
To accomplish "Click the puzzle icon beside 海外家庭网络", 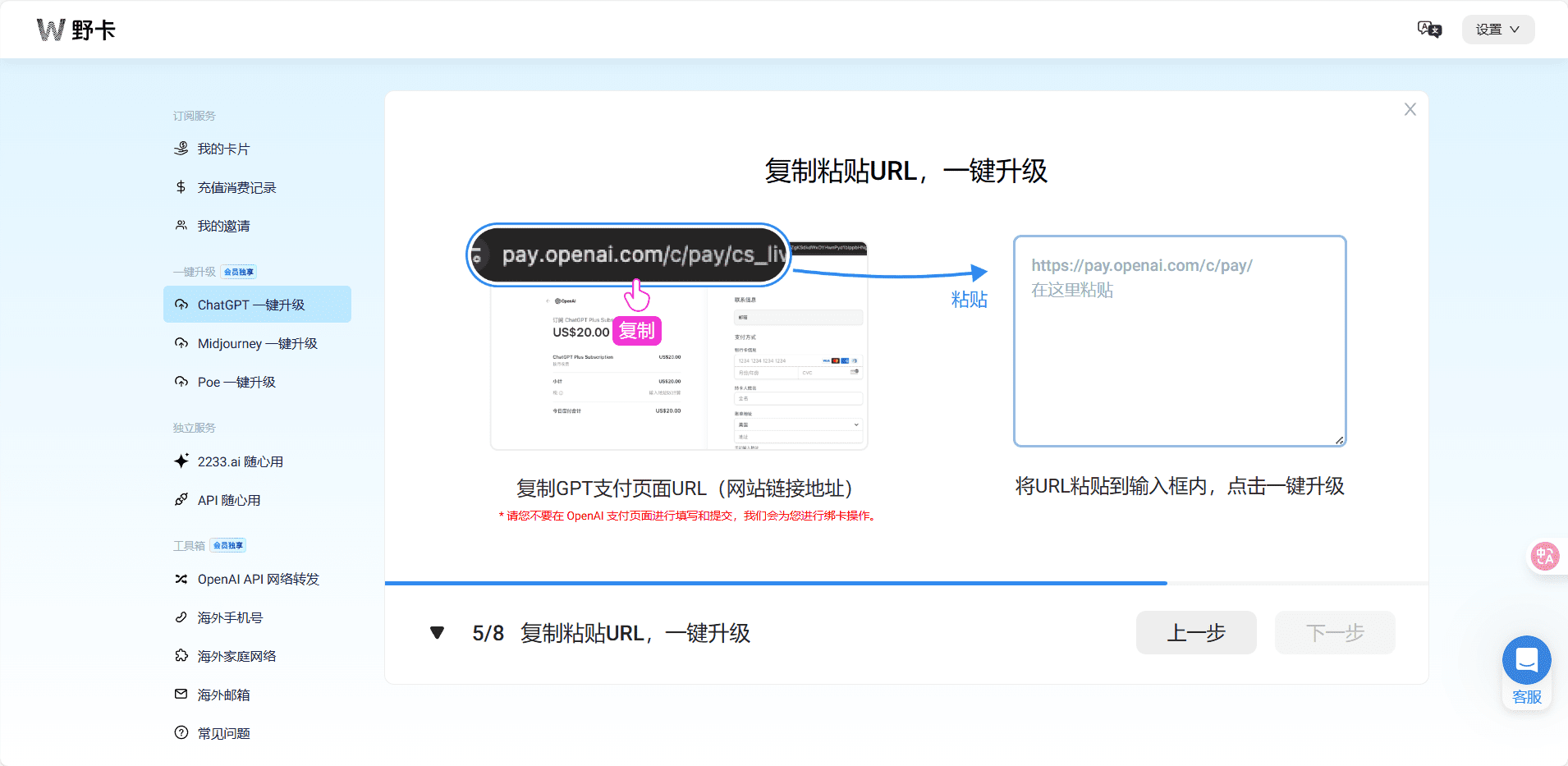I will (x=181, y=656).
